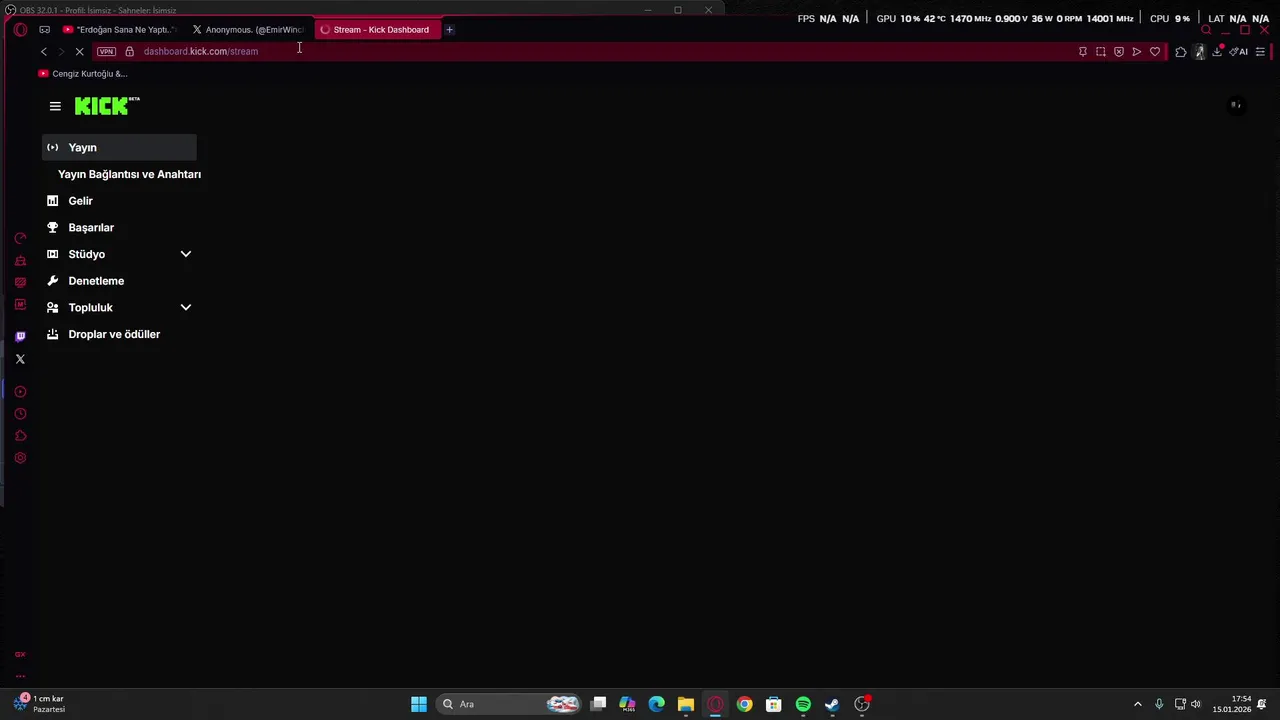Toggle the Kick hamburger menu icon
This screenshot has height=720, width=1280.
click(55, 106)
